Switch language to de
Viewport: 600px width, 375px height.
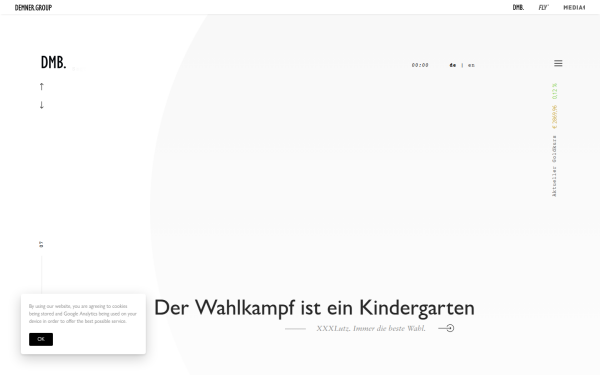tap(453, 65)
